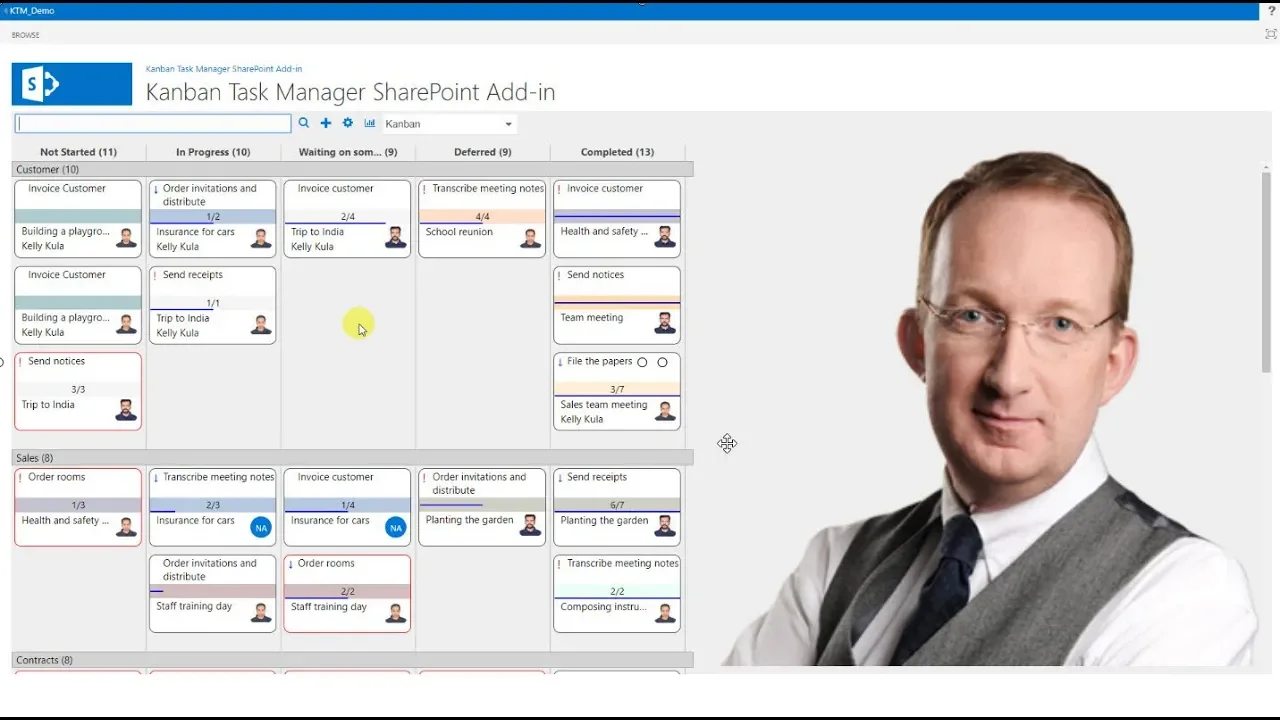Click the large Kanban Task Manager page title
Image resolution: width=1280 pixels, height=720 pixels.
coord(350,92)
